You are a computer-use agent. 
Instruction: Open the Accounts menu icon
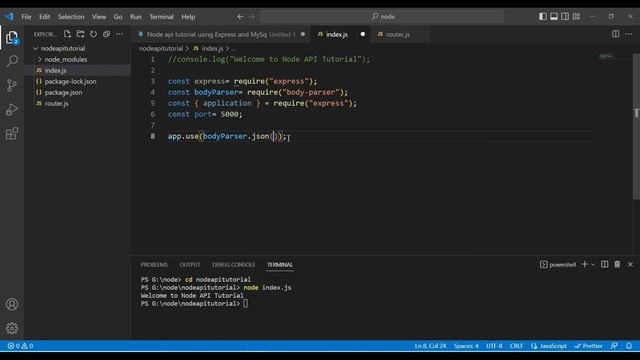point(12,304)
